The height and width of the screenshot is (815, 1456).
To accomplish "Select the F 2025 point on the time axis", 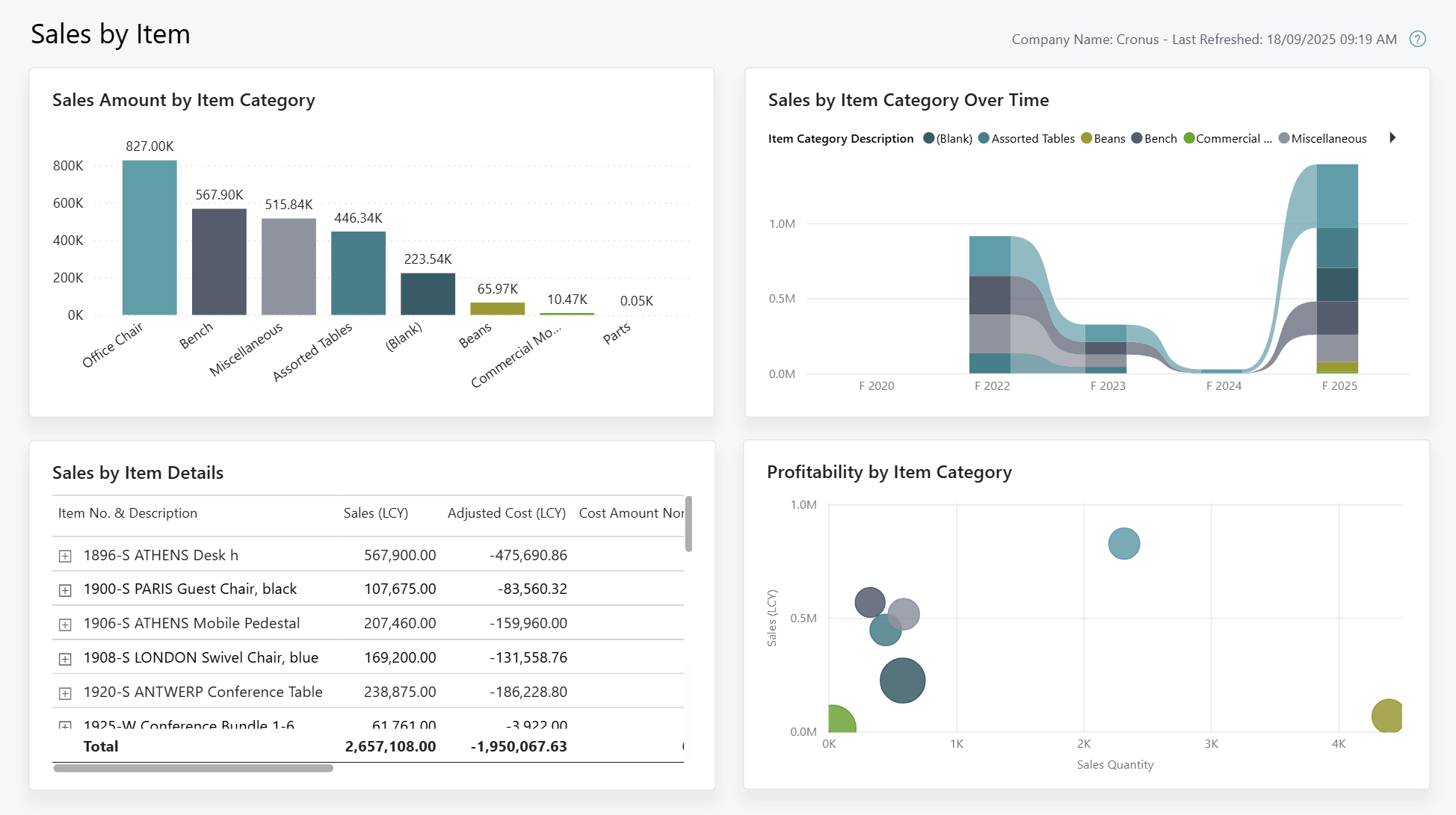I will [1339, 385].
